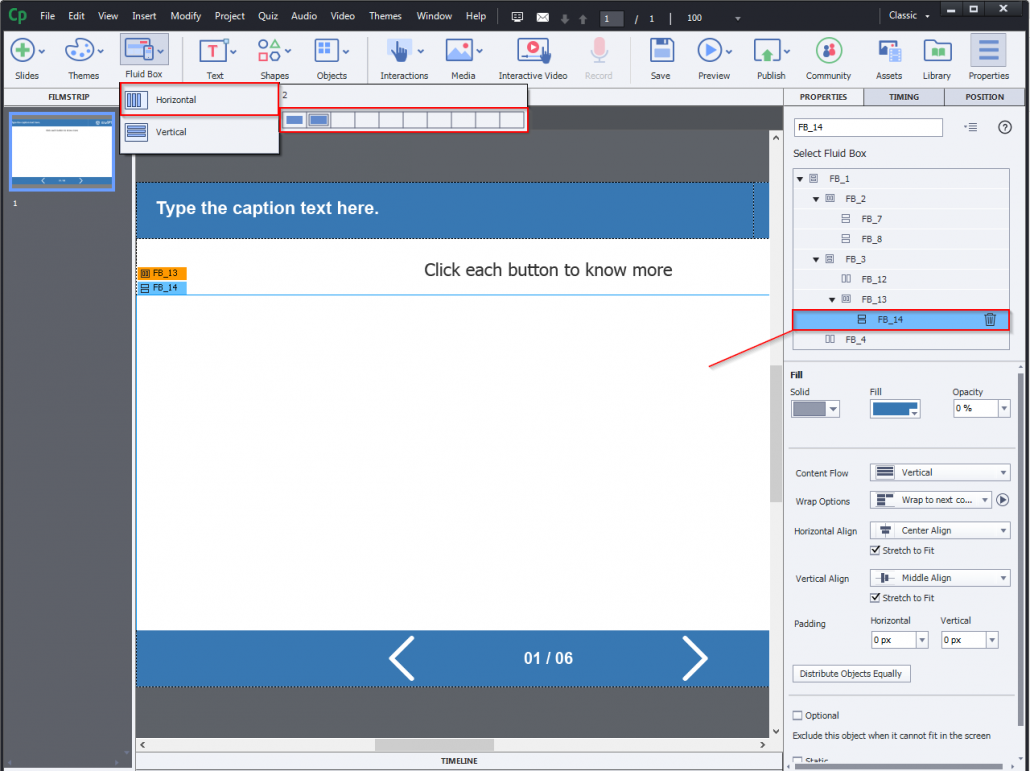Screen dimensions: 1030x771
Task: Click the Distribute Objects Equally button
Action: 851,673
